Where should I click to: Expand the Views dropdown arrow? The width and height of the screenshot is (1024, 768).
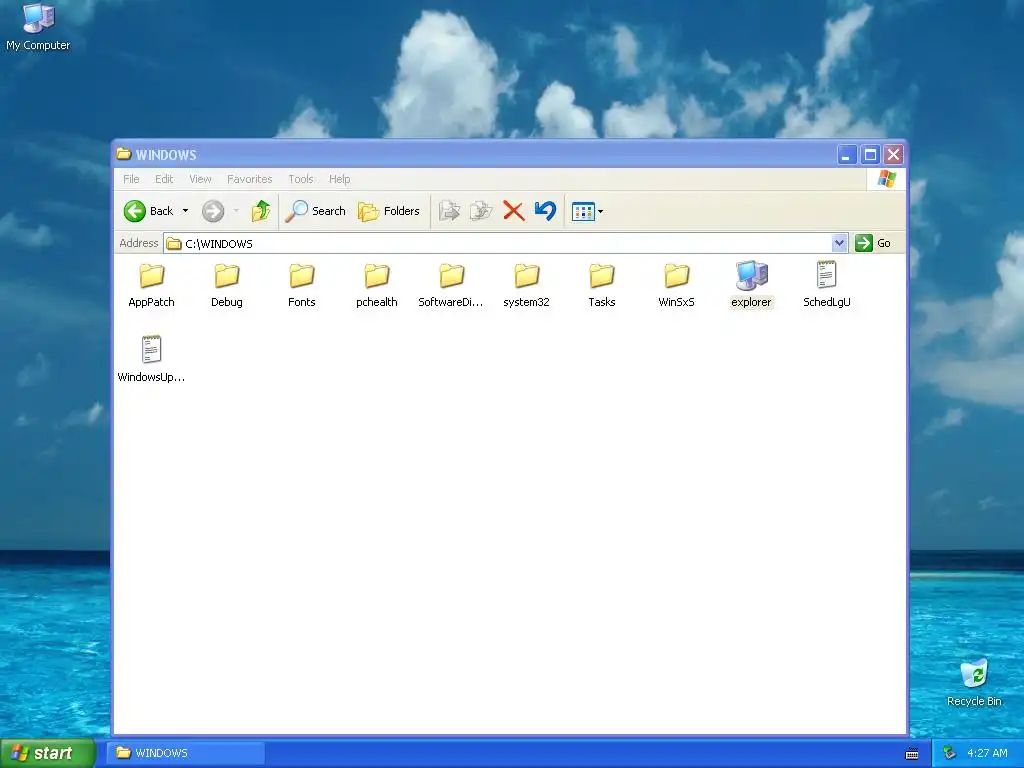[601, 212]
